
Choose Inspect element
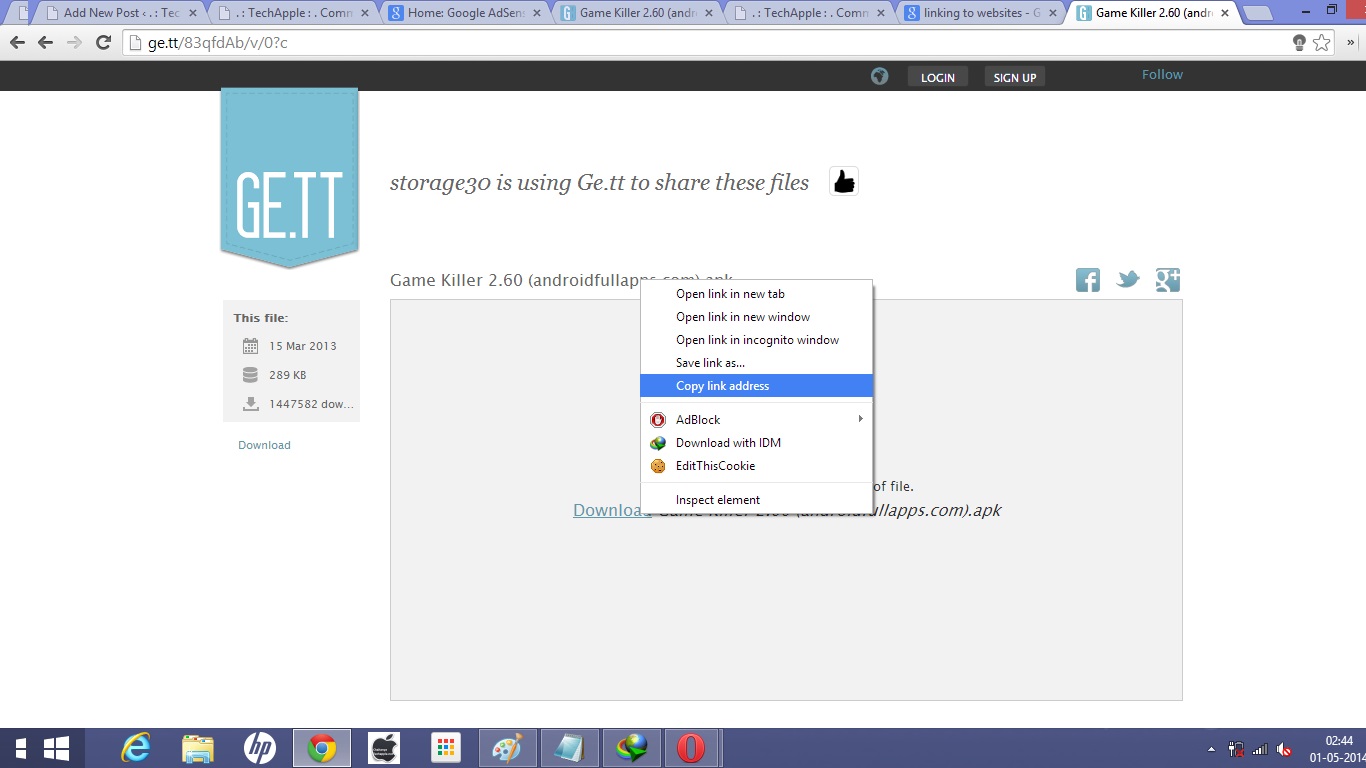point(757,500)
